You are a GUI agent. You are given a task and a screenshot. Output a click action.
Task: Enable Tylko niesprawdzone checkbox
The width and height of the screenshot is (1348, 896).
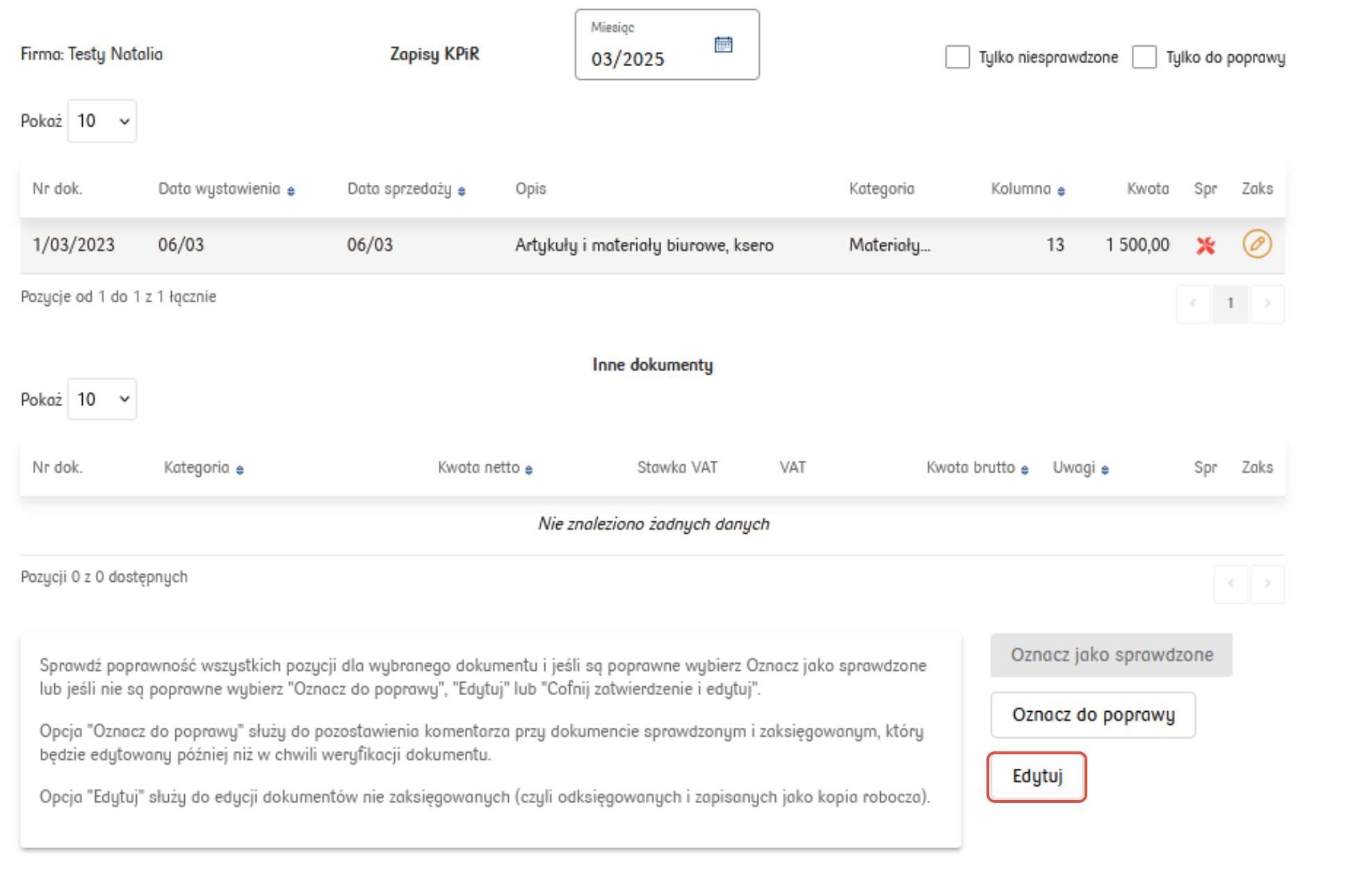(x=957, y=57)
